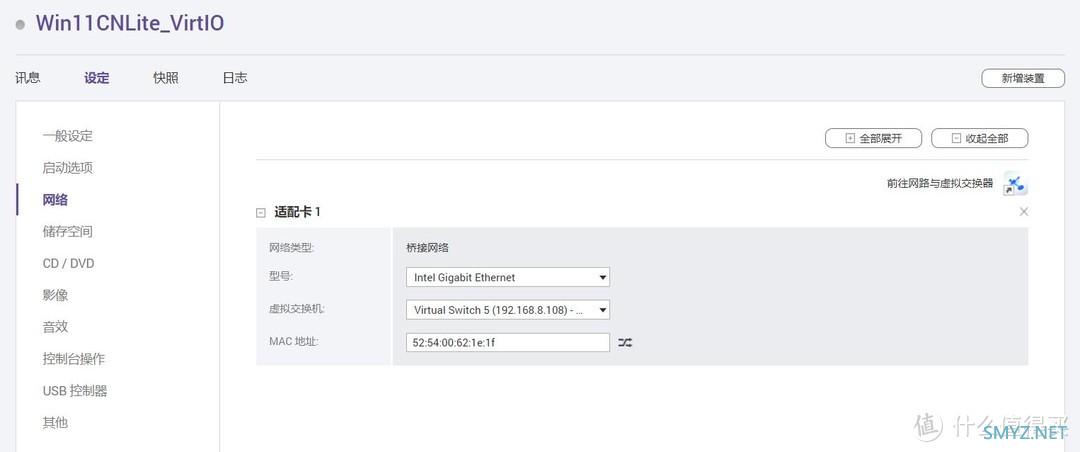Viewport: 1080px width, 452px height.
Task: Open 储存空间 settings
Action: [x=67, y=232]
